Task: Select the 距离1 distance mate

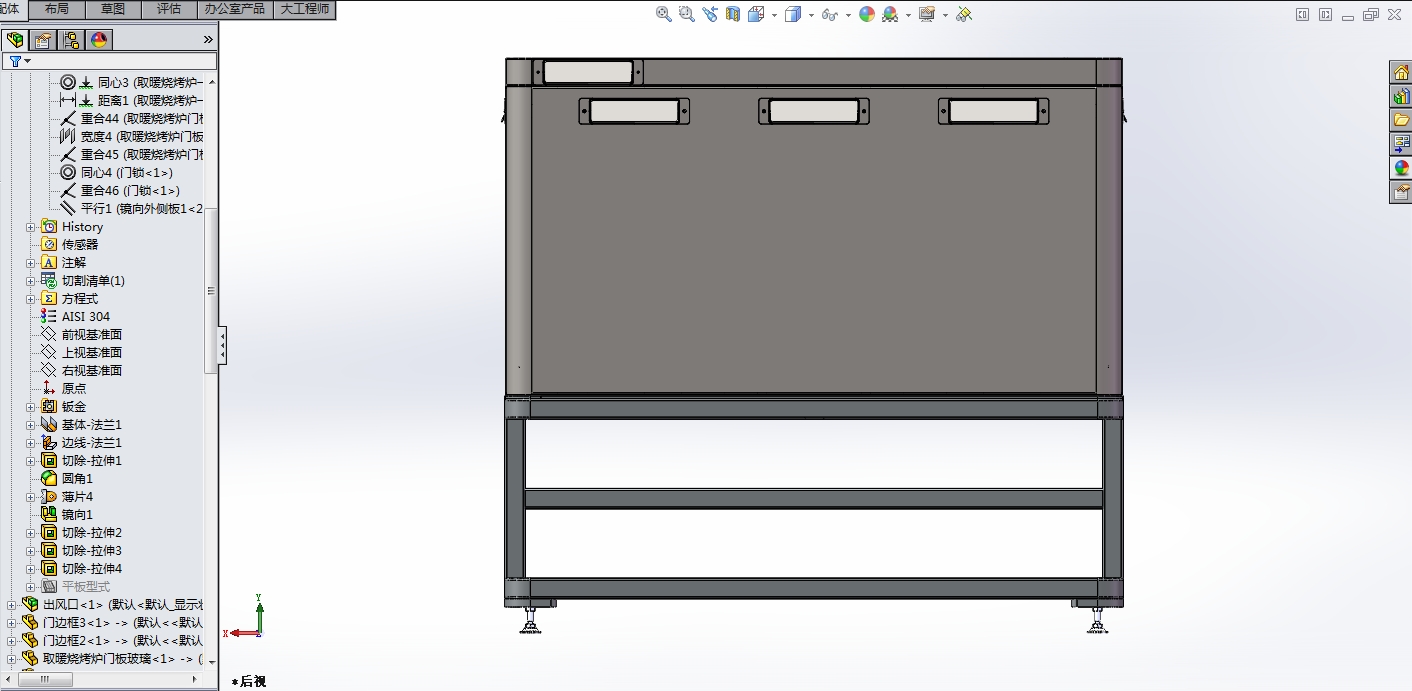Action: tap(132, 101)
